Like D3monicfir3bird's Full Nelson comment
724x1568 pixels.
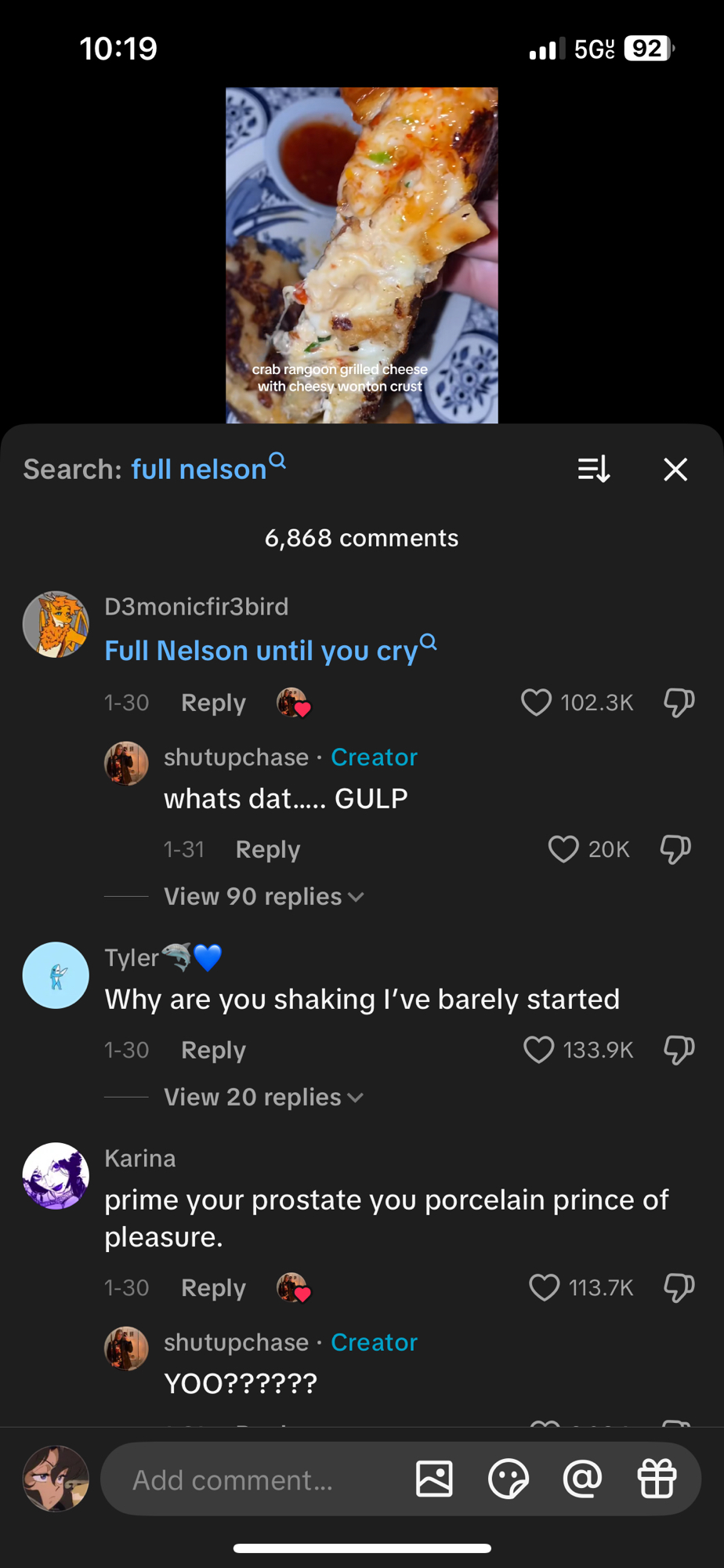(x=537, y=702)
